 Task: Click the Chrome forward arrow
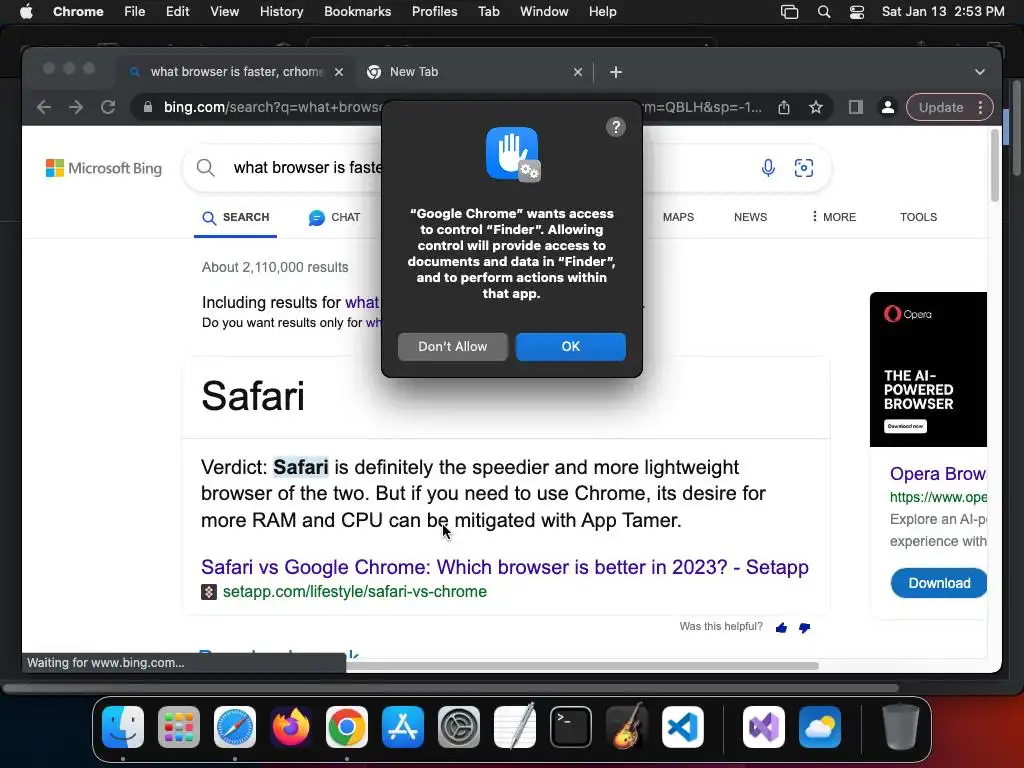click(x=76, y=107)
